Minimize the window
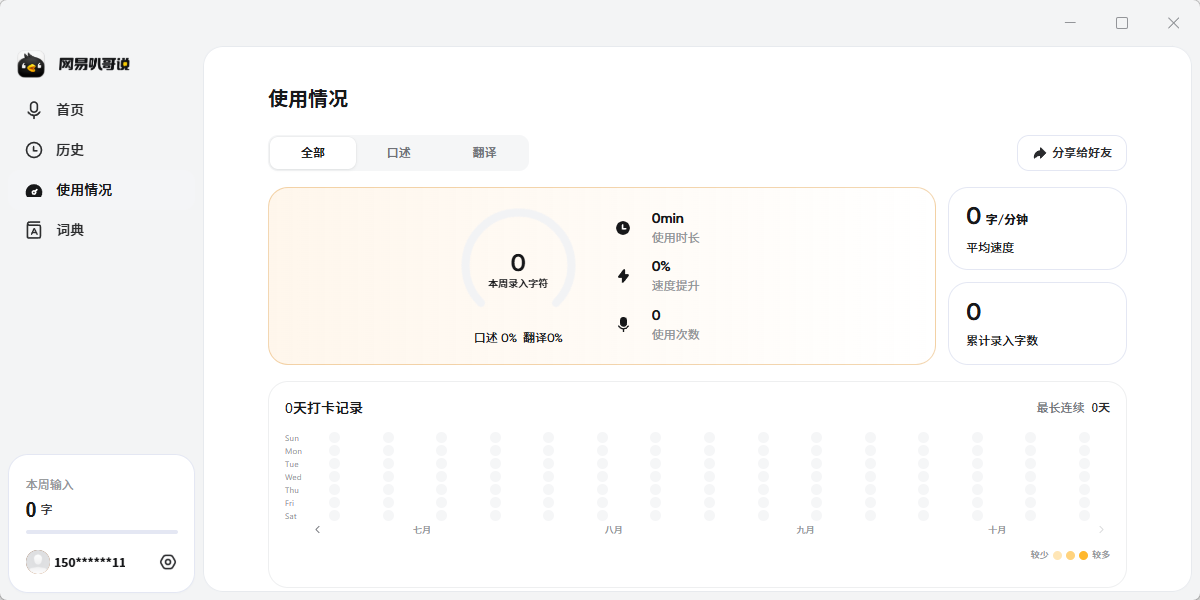Viewport: 1200px width, 600px height. pyautogui.click(x=1071, y=22)
